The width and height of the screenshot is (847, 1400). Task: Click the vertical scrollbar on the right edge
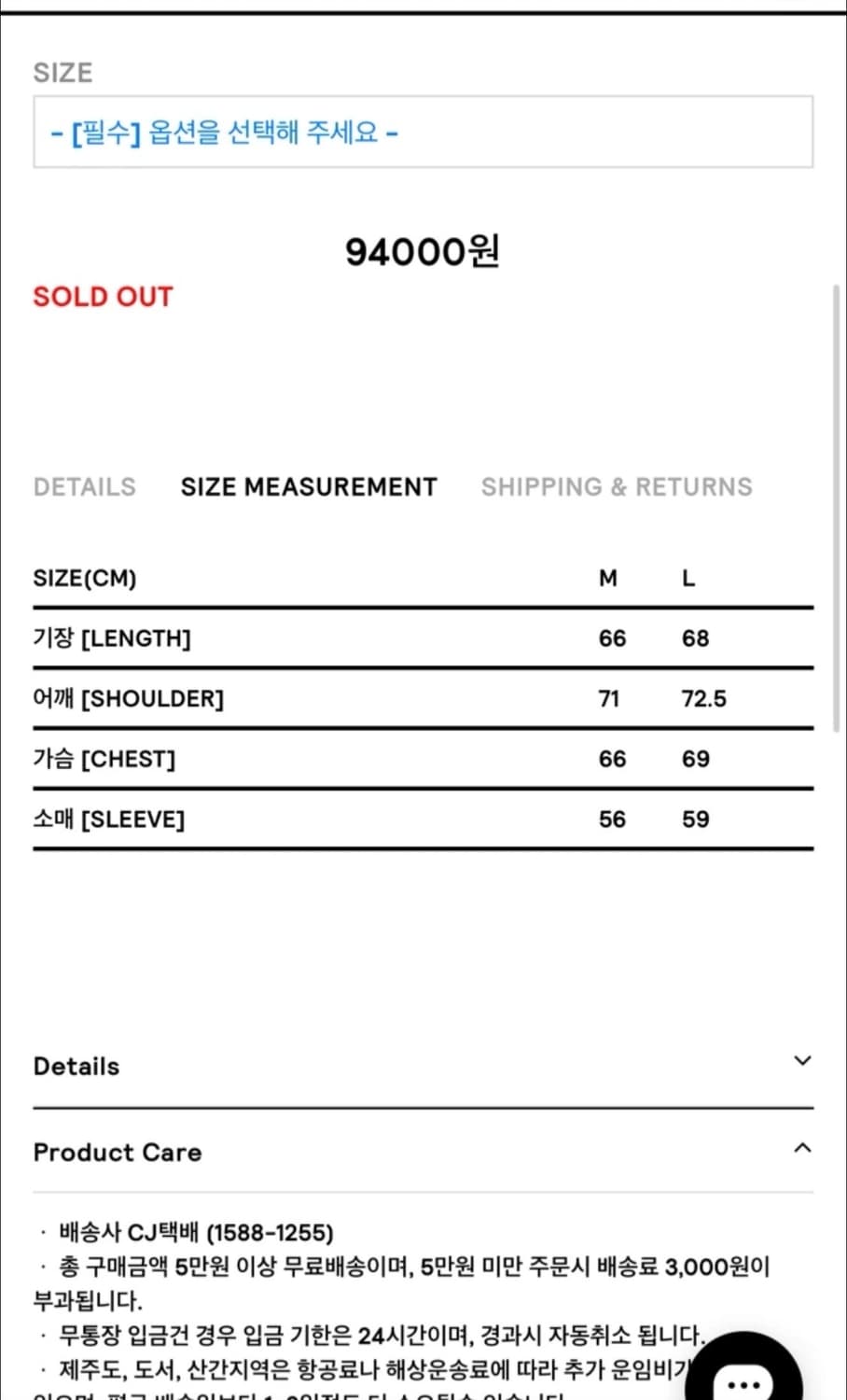(836, 509)
